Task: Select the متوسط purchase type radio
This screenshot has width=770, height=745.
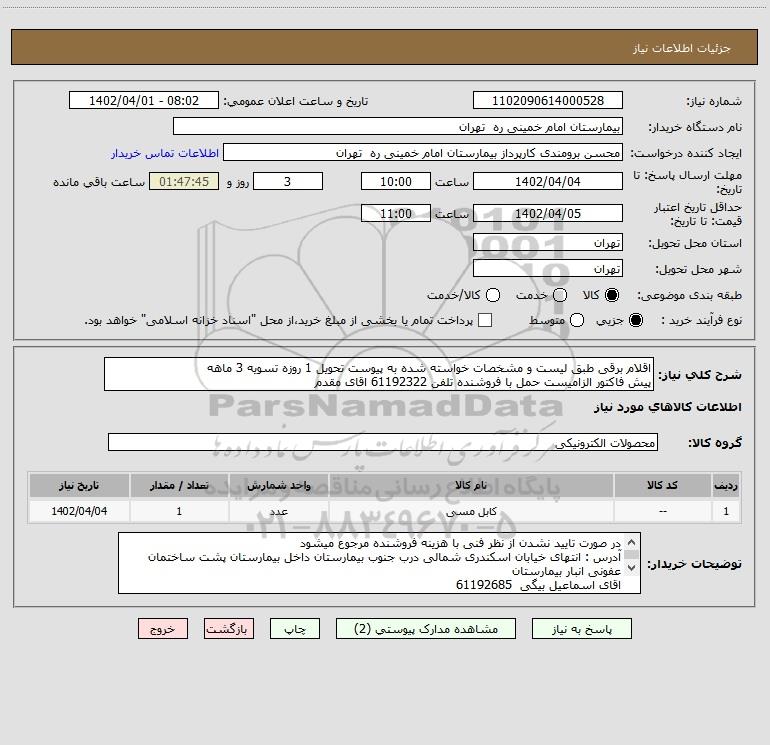Action: [577, 320]
